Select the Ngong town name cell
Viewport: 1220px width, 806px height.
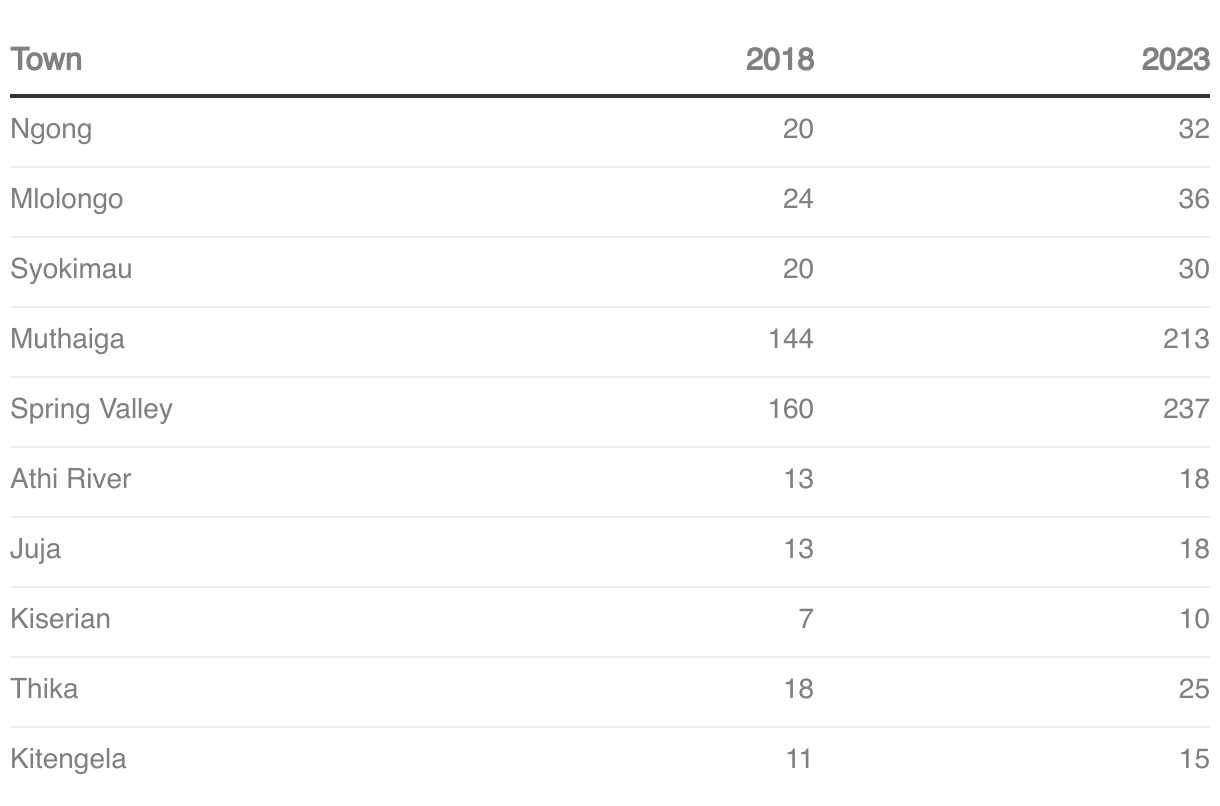(x=51, y=129)
